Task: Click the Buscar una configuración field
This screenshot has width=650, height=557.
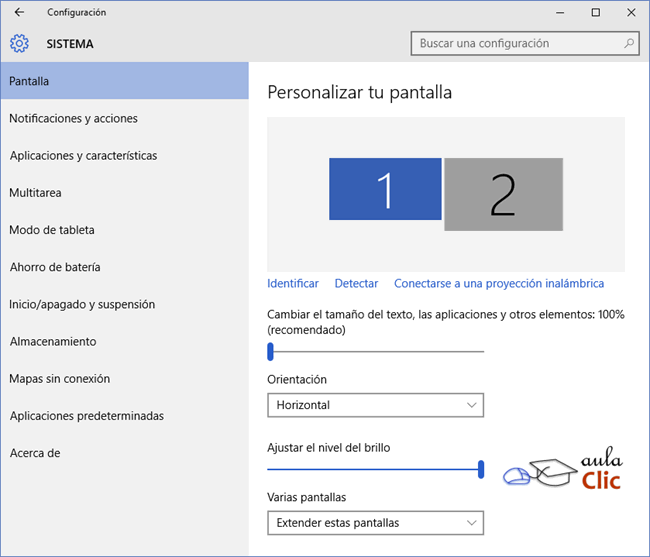Action: tap(525, 43)
